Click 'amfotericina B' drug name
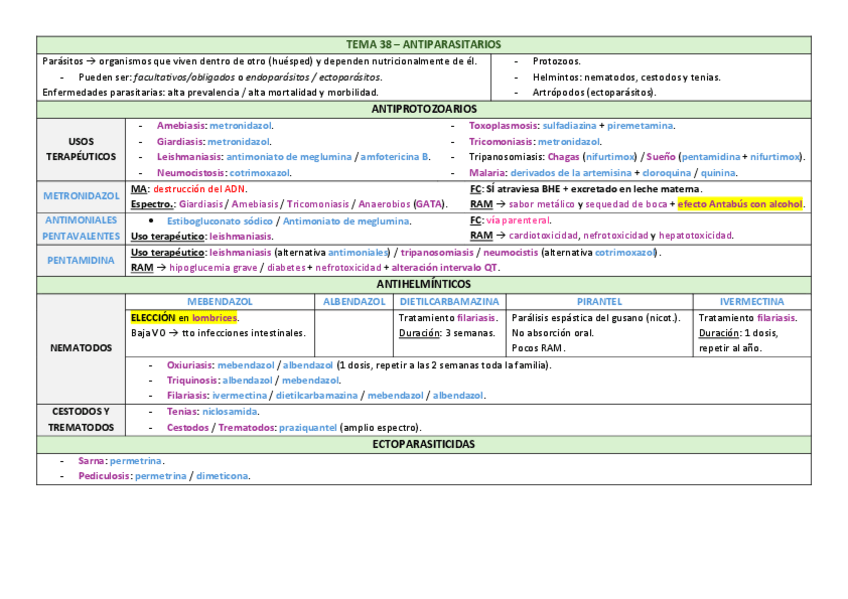The width and height of the screenshot is (848, 599). 395,157
